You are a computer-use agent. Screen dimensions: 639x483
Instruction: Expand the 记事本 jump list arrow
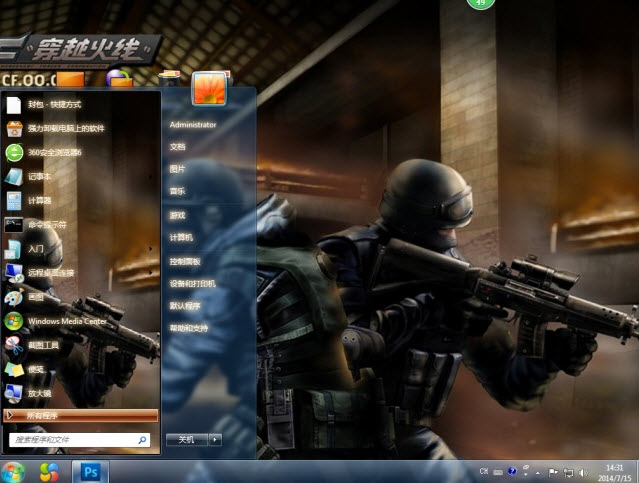click(151, 177)
